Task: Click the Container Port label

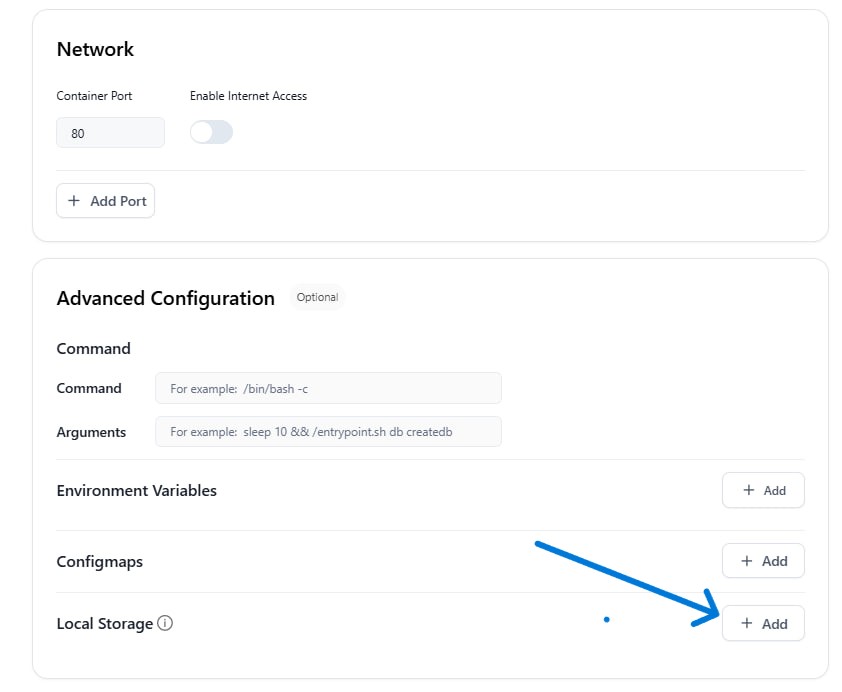Action: [x=94, y=96]
